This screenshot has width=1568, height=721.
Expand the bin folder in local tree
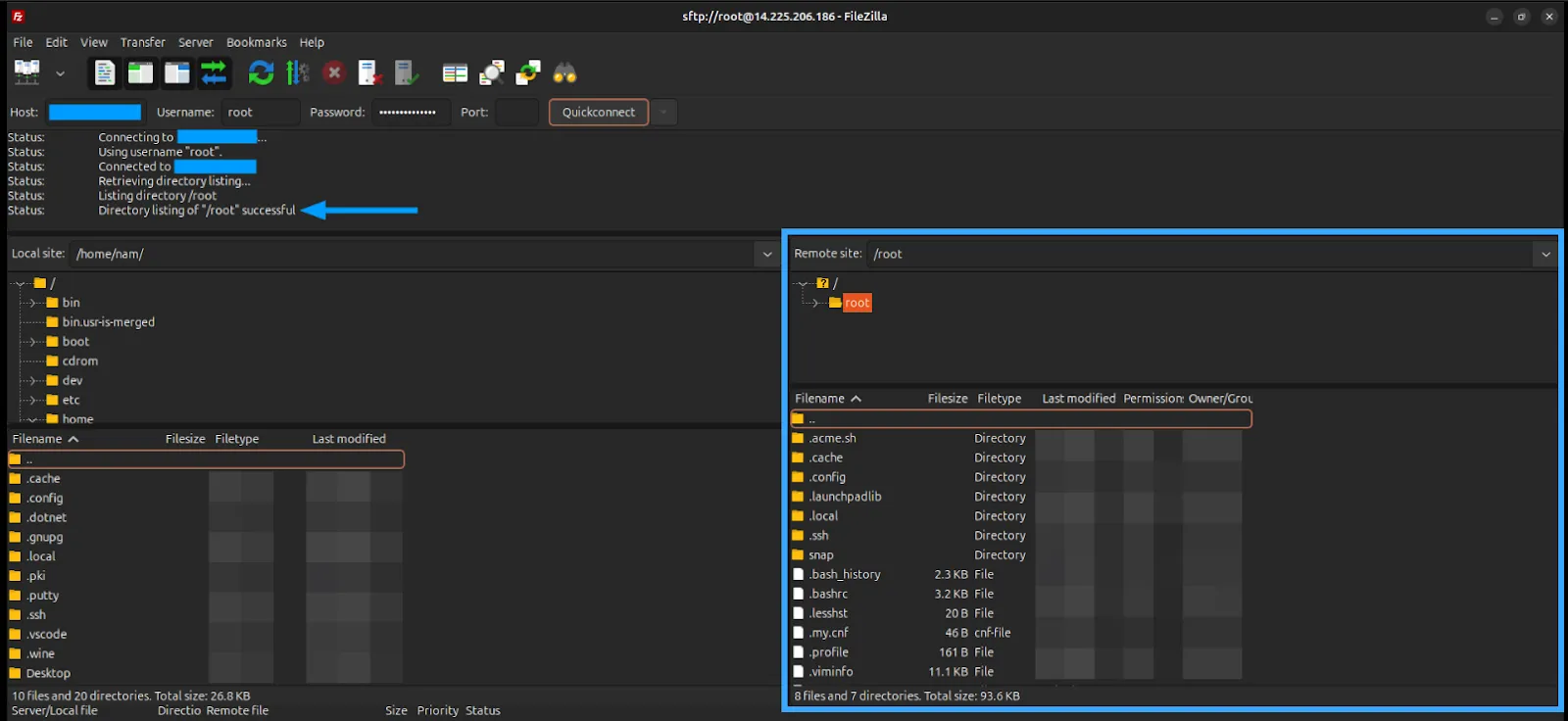[x=32, y=303]
